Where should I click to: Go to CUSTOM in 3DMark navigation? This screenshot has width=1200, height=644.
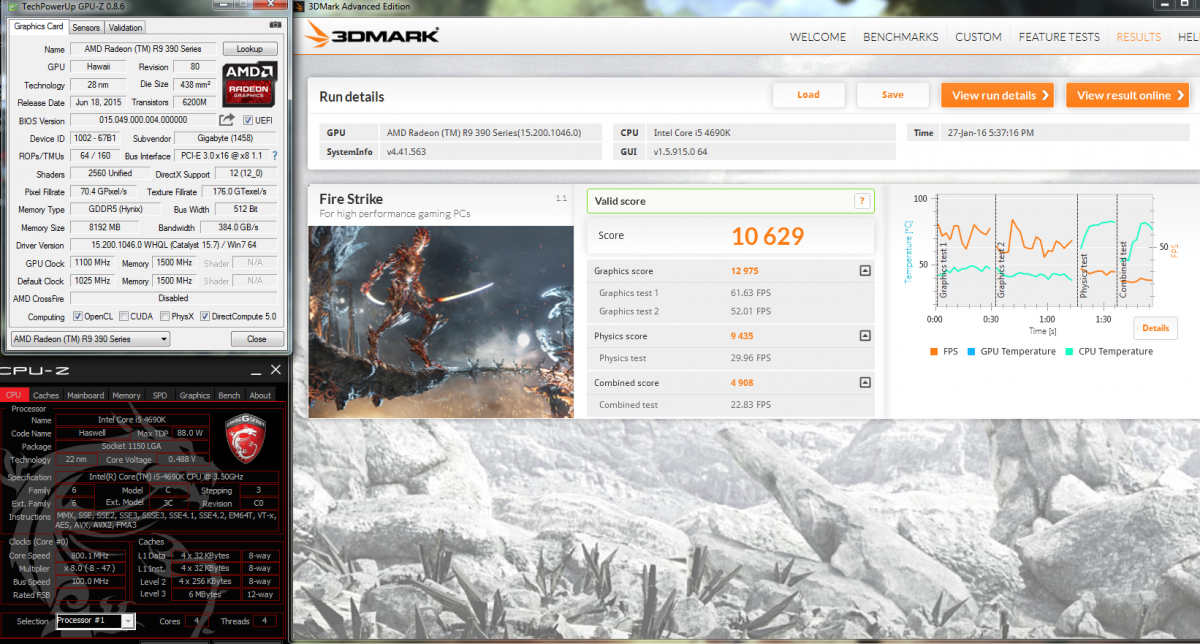[978, 37]
